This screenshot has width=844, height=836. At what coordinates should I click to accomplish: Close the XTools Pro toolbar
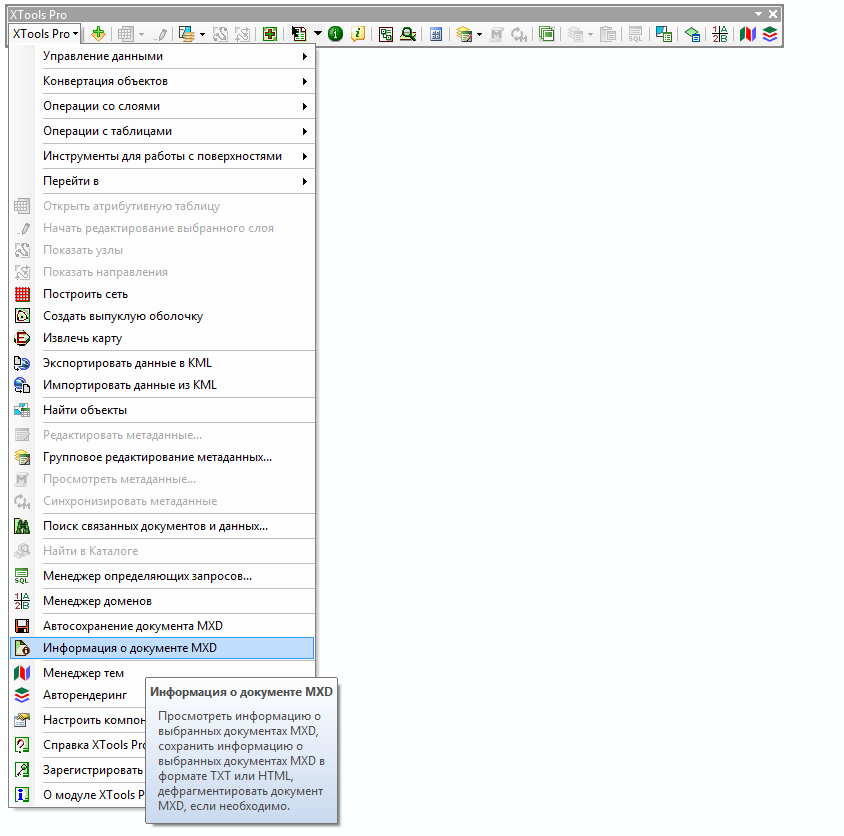pos(773,14)
